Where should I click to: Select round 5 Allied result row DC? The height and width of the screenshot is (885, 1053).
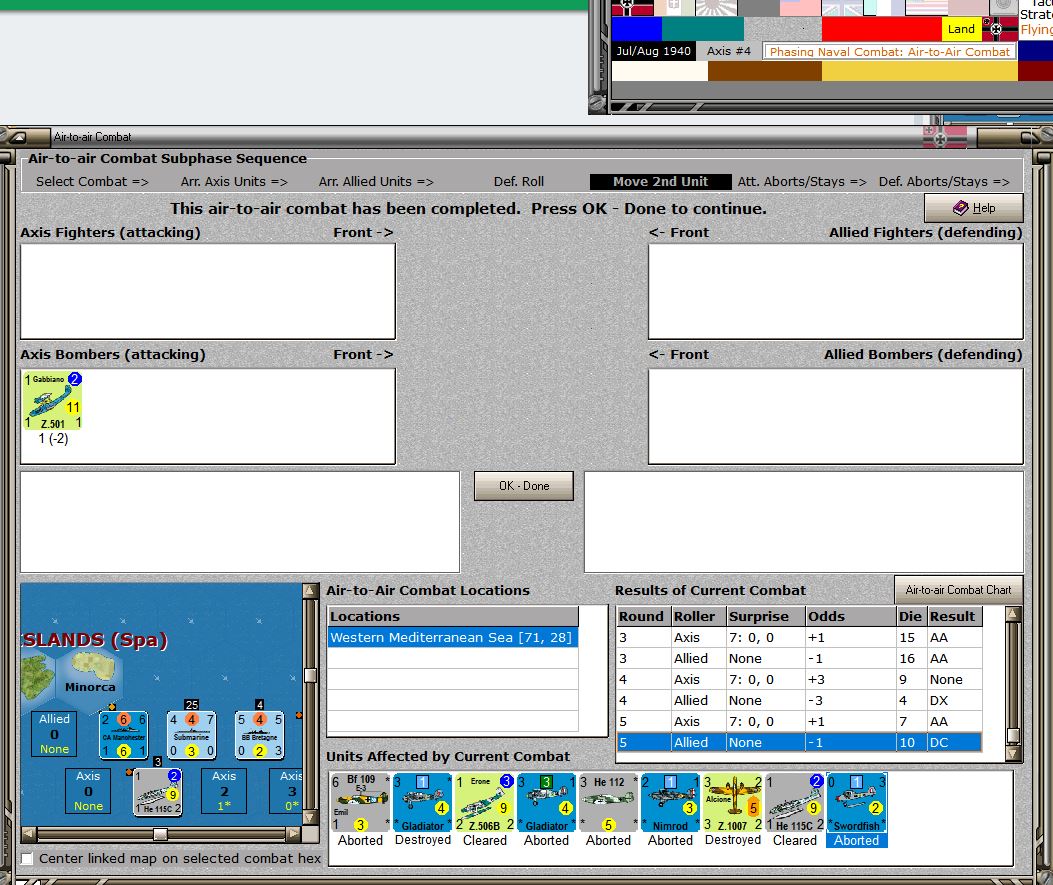[x=799, y=742]
